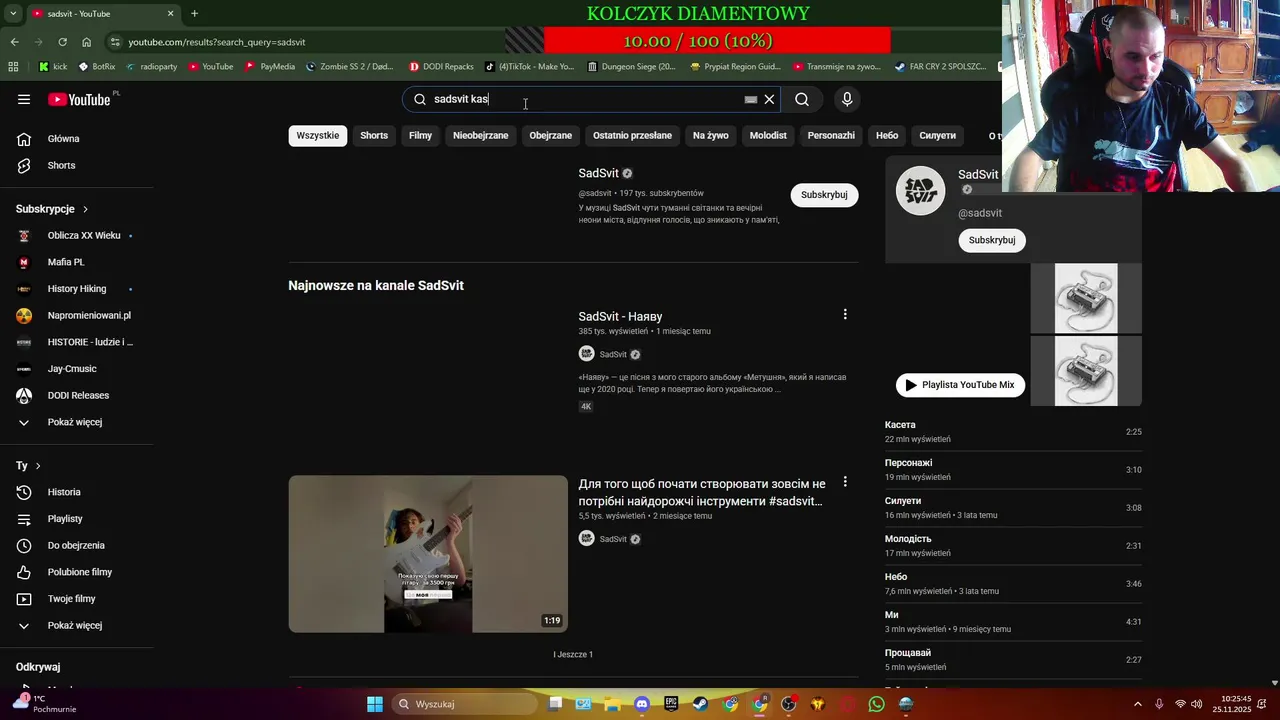Open the guitar video thumbnail
Viewport: 1280px width, 720px height.
428,554
